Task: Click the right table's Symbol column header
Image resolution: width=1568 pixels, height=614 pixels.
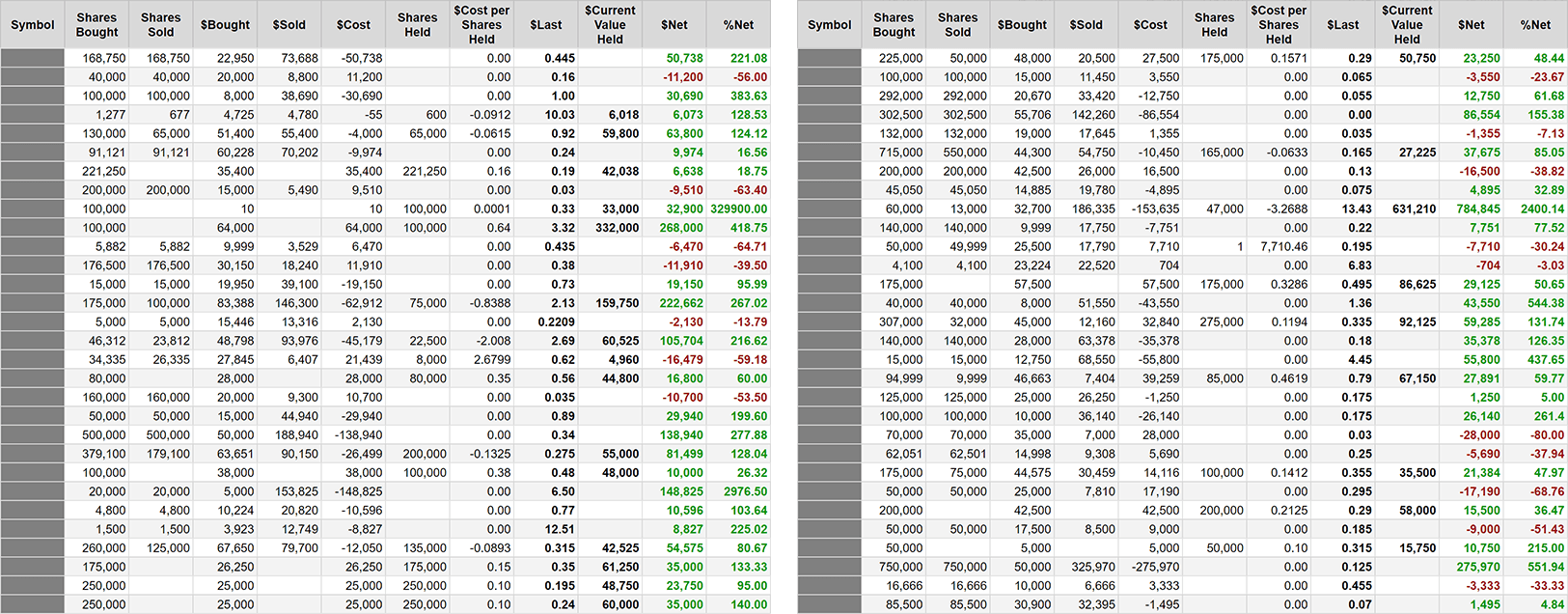Action: [x=829, y=25]
